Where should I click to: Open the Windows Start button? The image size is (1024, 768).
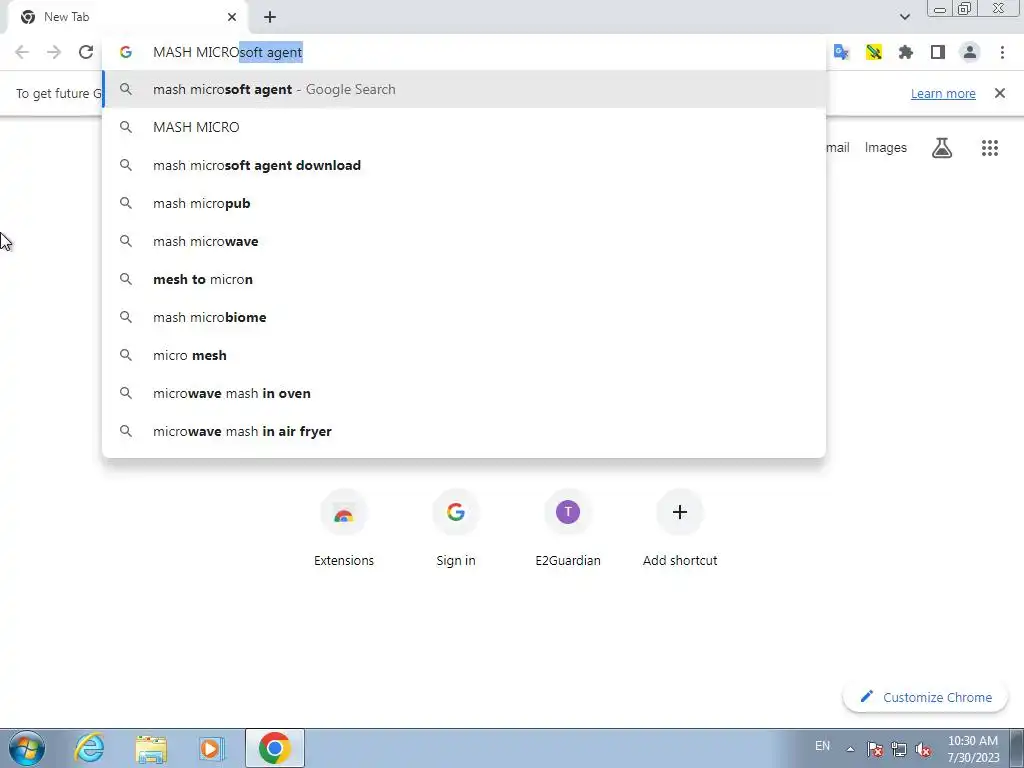(27, 748)
